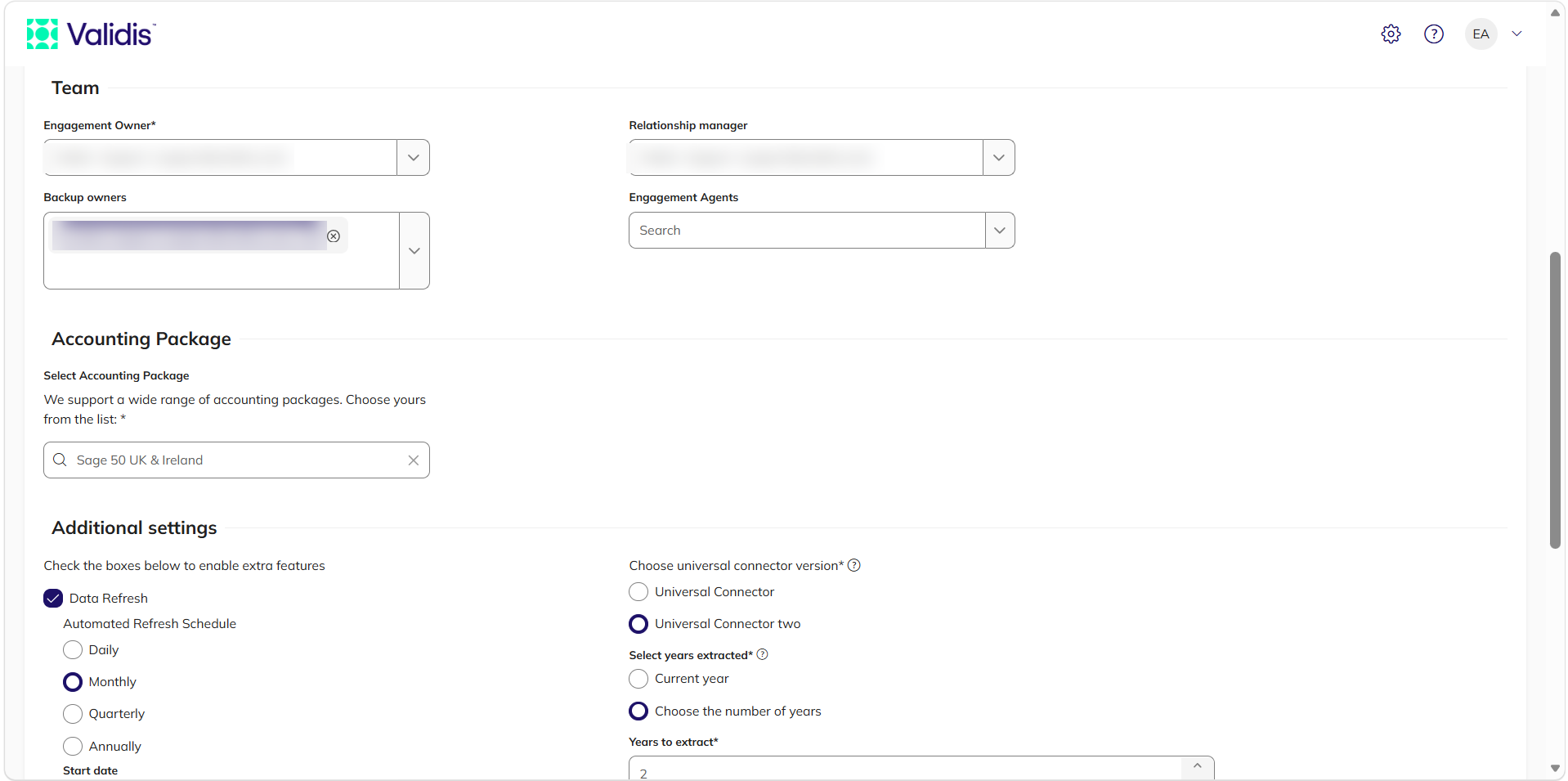Select the Quarterly refresh schedule
This screenshot has width=1568, height=781.
tap(73, 713)
